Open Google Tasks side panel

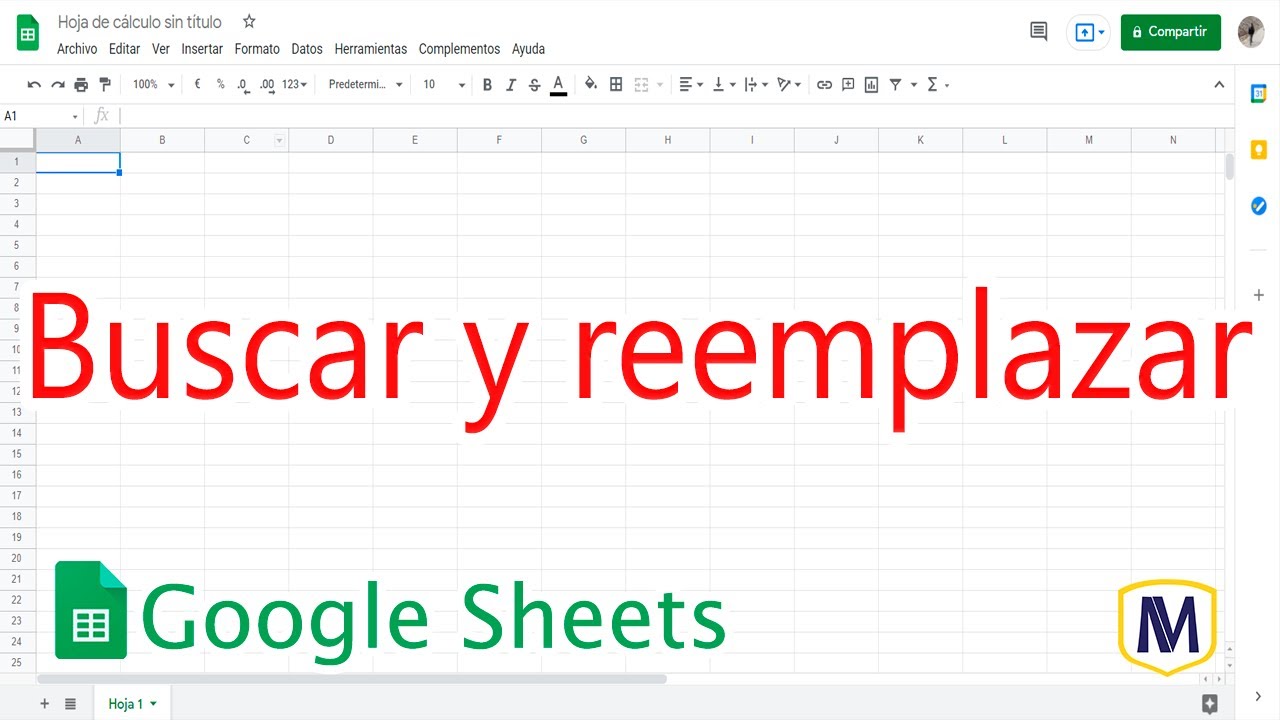pos(1259,206)
